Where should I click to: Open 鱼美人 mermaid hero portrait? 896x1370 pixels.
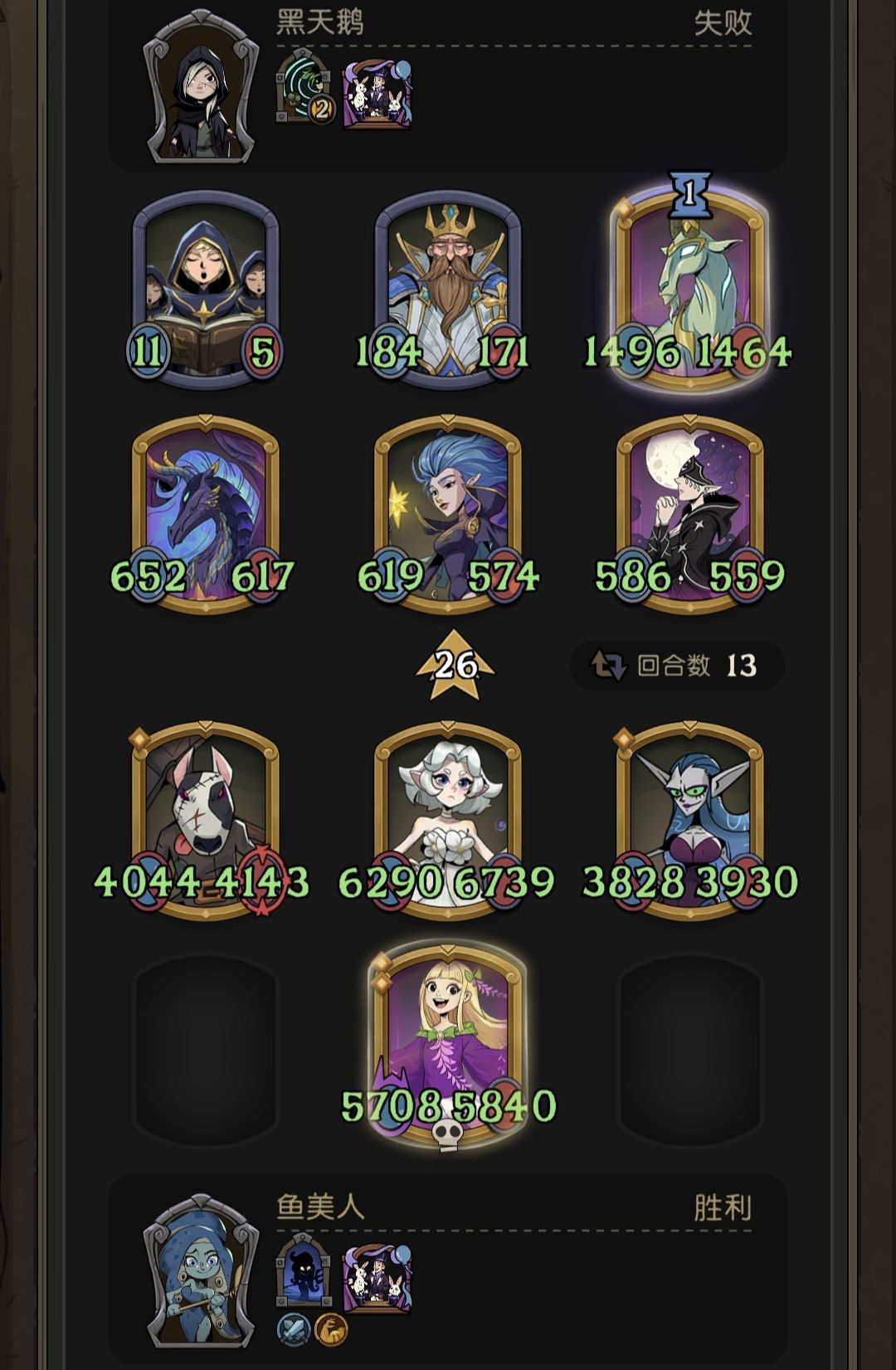[x=200, y=1271]
